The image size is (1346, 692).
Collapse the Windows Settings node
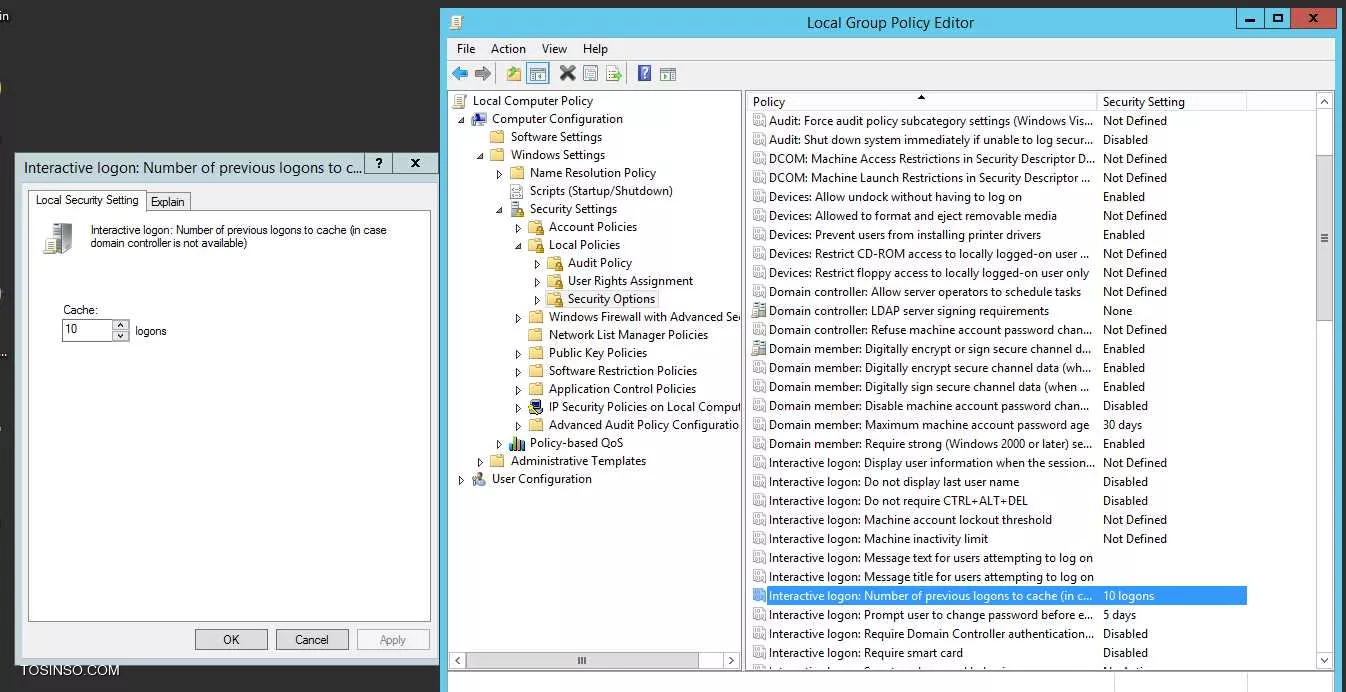click(481, 156)
